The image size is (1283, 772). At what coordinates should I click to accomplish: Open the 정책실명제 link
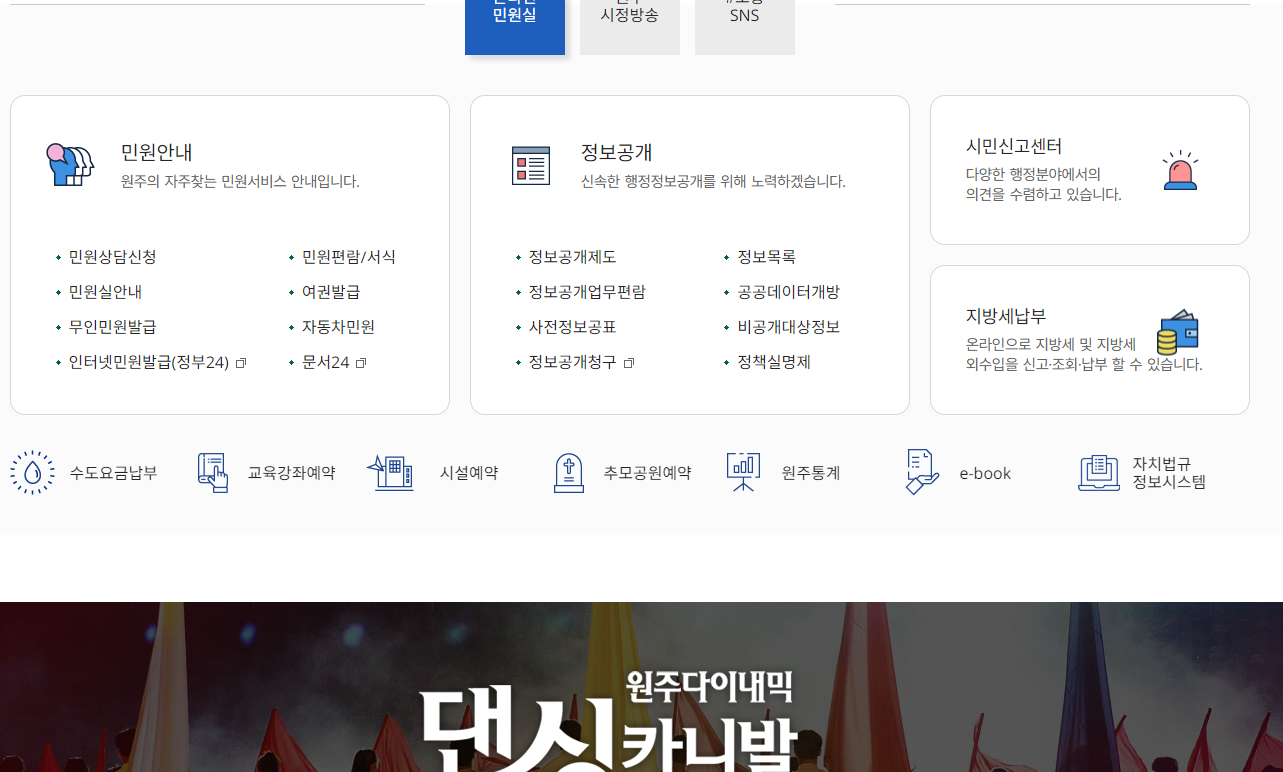[774, 362]
